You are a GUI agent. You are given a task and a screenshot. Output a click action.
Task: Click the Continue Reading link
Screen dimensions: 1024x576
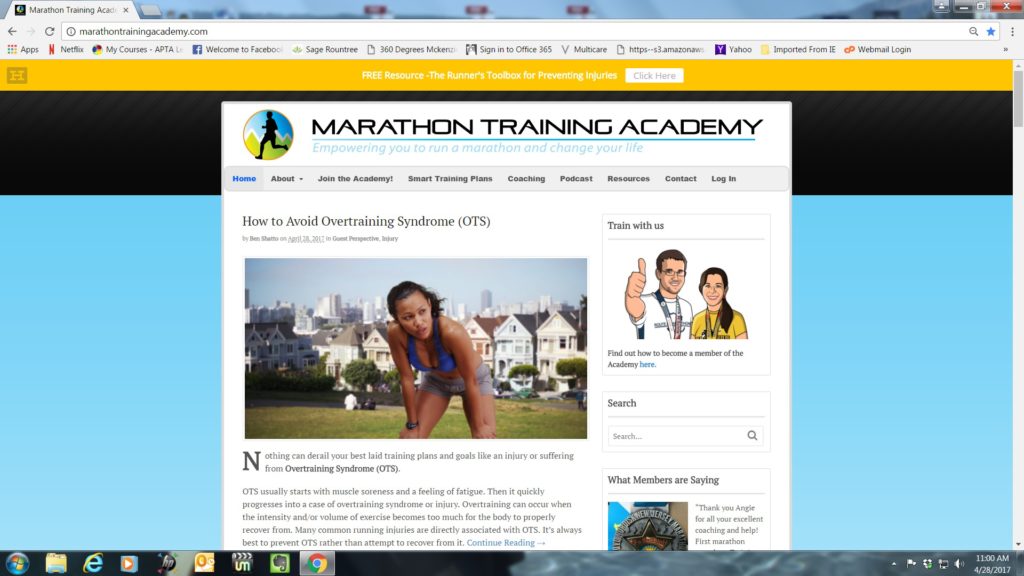[505, 543]
